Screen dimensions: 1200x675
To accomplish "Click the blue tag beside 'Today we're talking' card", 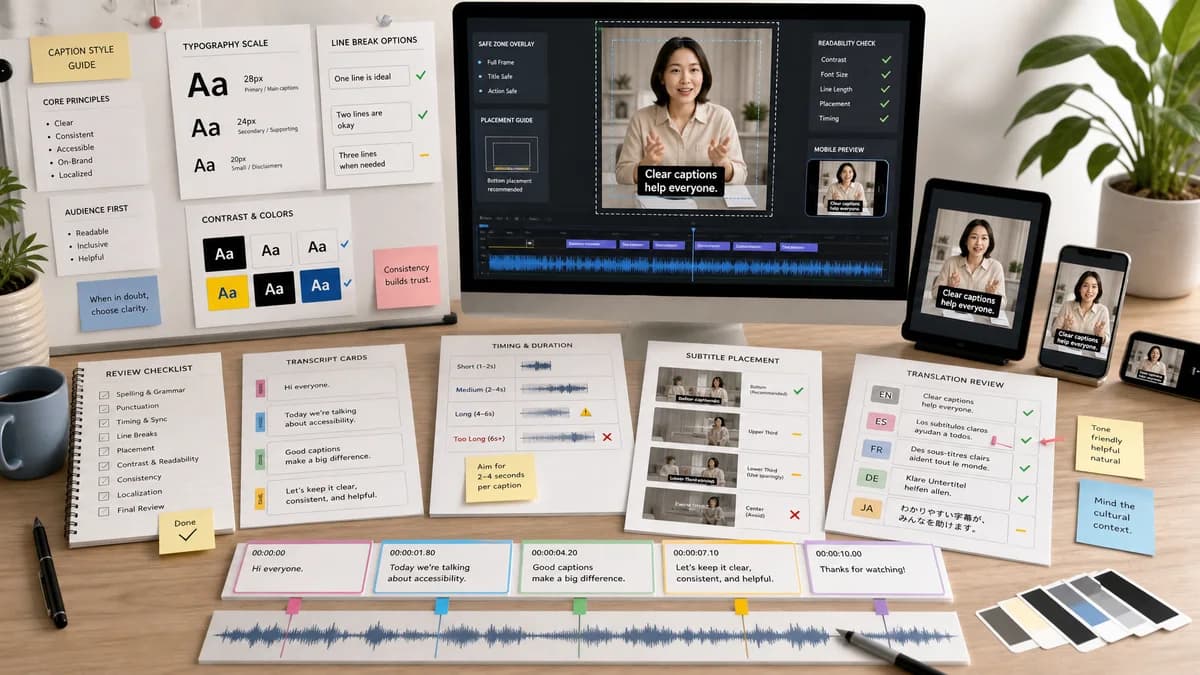I will (x=260, y=421).
